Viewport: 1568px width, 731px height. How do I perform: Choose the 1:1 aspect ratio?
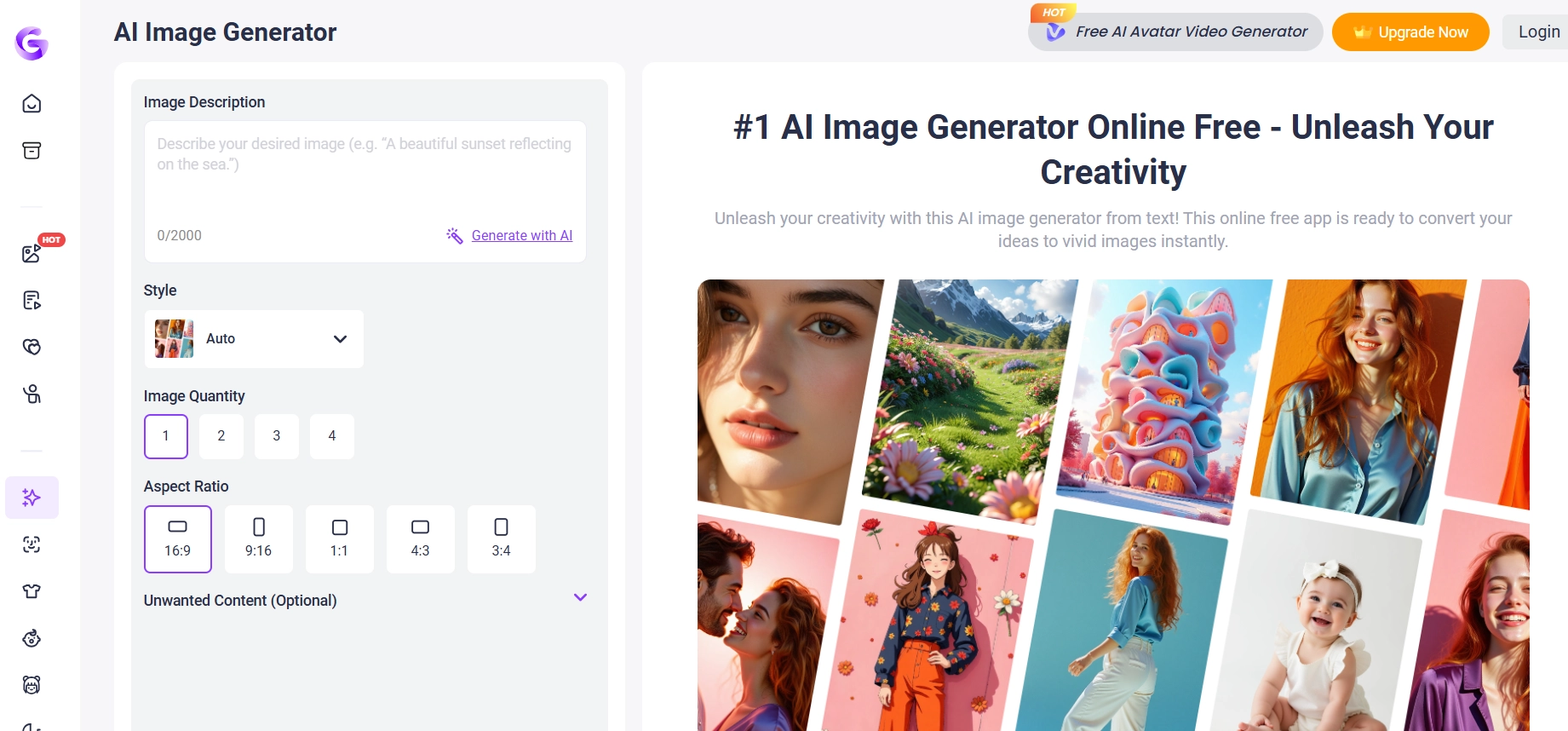click(340, 538)
